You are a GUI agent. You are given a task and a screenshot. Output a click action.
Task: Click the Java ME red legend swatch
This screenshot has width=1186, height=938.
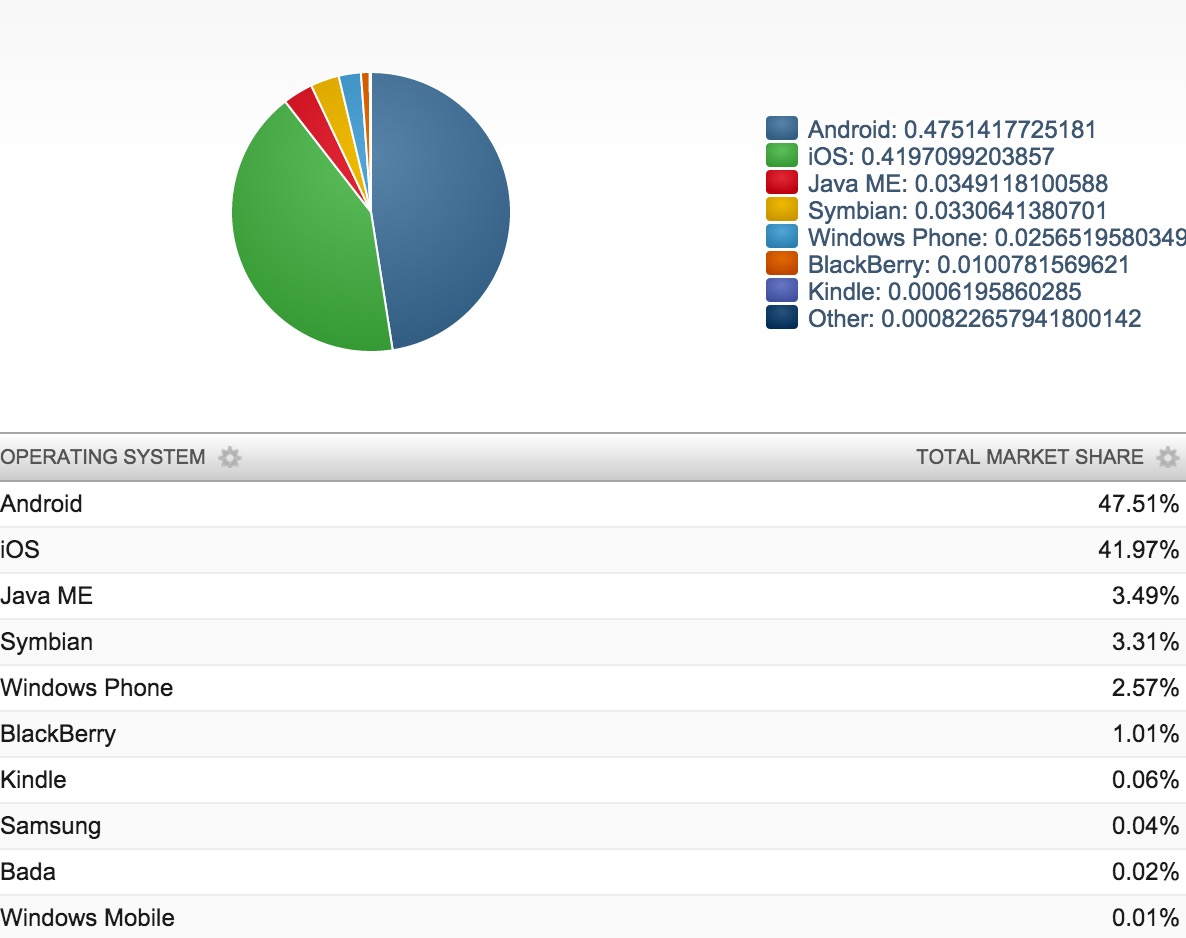(781, 182)
